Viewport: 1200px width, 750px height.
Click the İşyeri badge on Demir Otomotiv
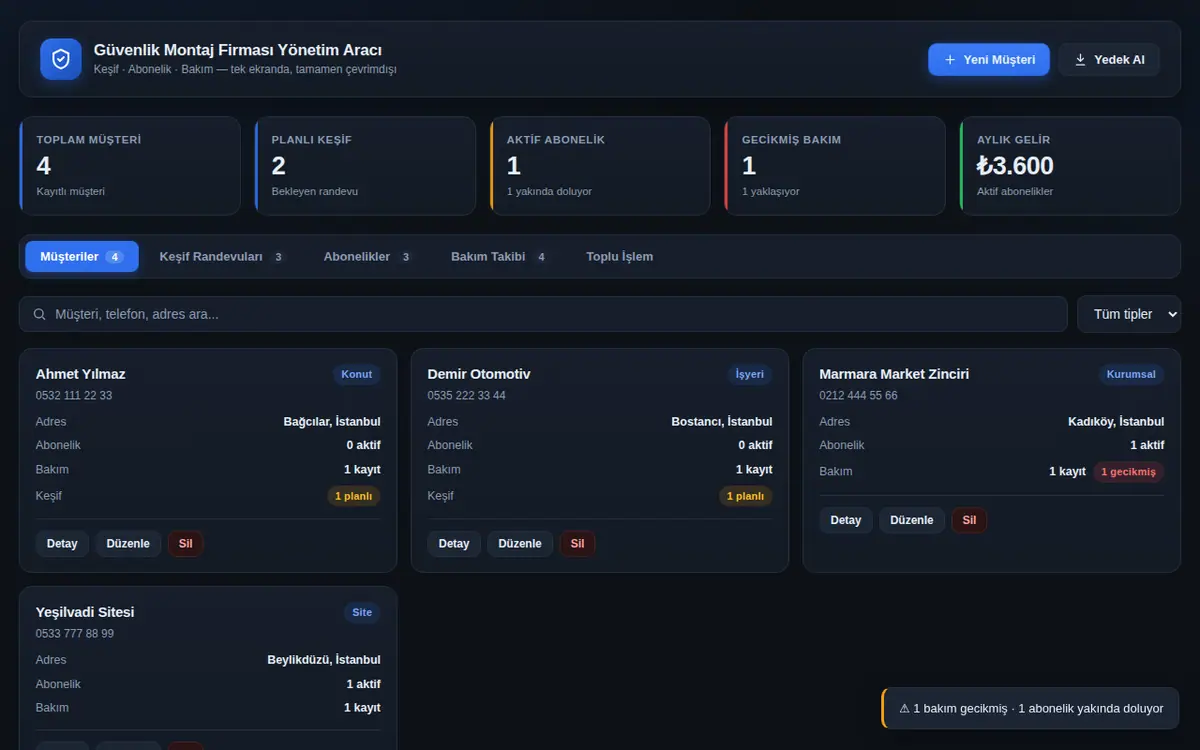pyautogui.click(x=750, y=375)
